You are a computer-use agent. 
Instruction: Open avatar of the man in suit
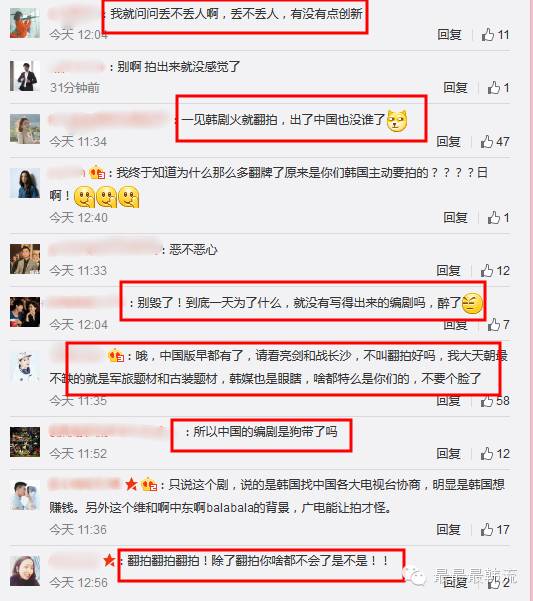coord(25,76)
